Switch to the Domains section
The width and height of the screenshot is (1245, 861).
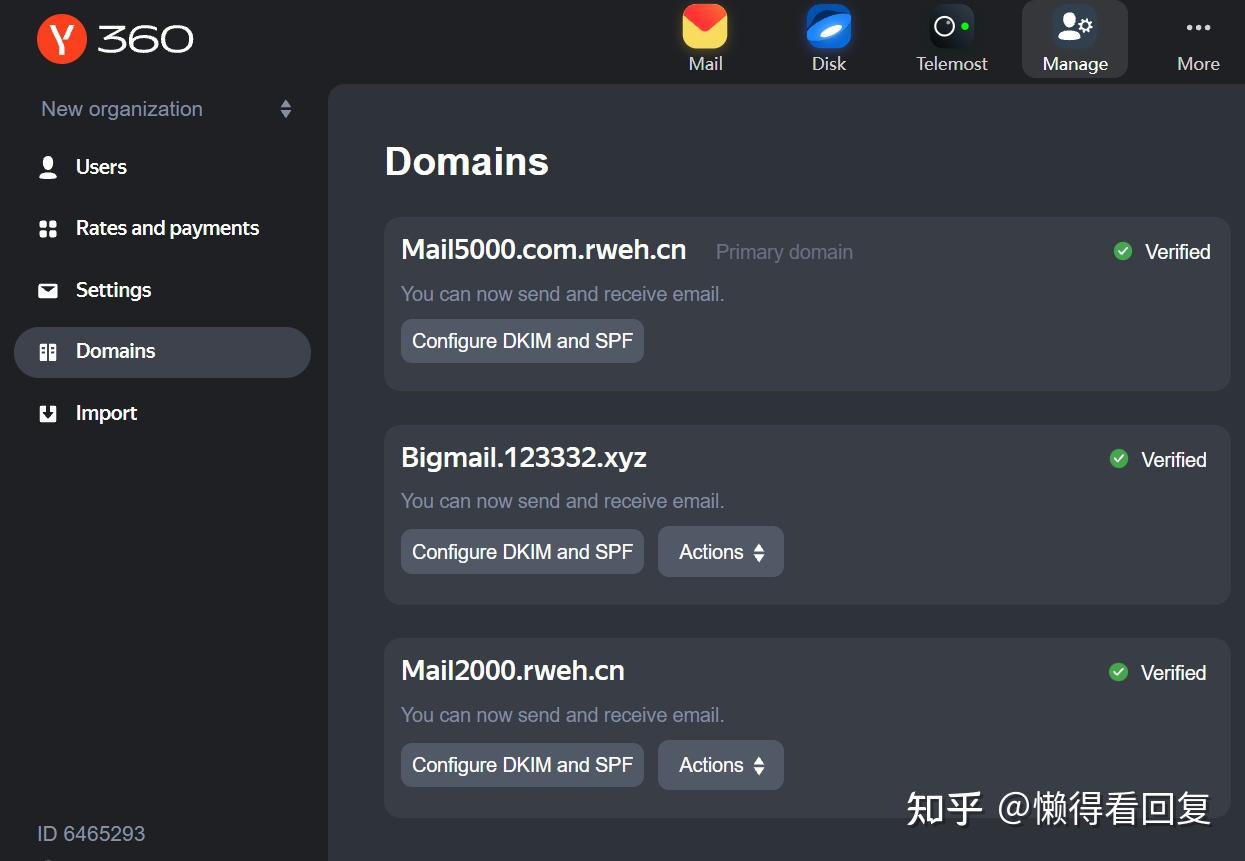[x=115, y=351]
